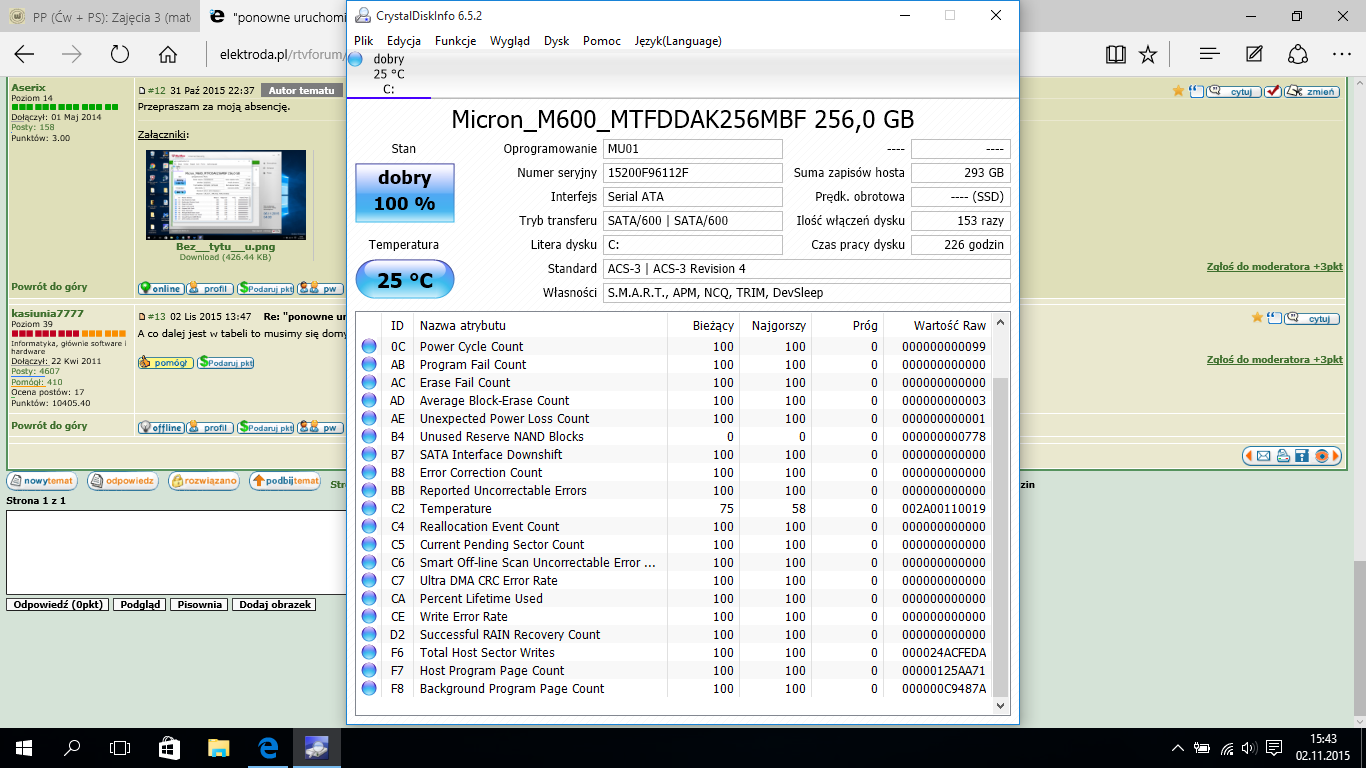This screenshot has width=1366, height=768.
Task: Select the Successful RAIN Recovery Count row text
Action: (x=510, y=634)
